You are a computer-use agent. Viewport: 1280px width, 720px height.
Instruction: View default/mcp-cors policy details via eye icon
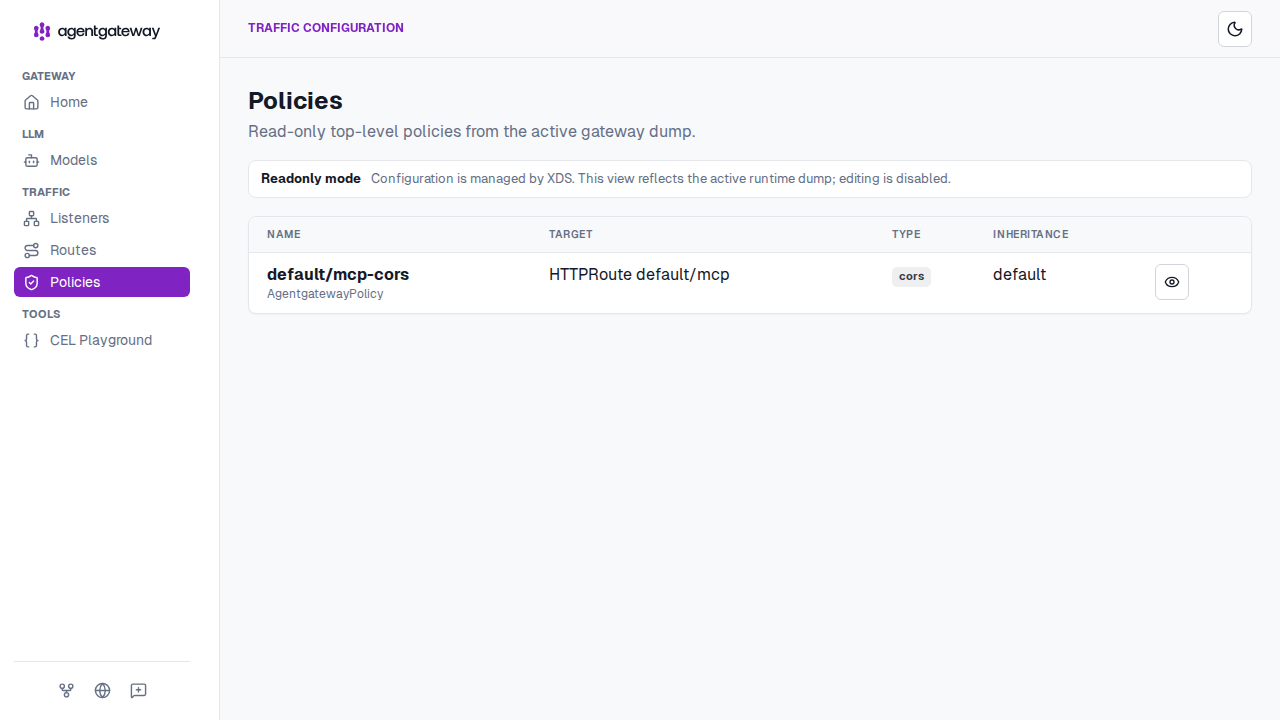1172,282
